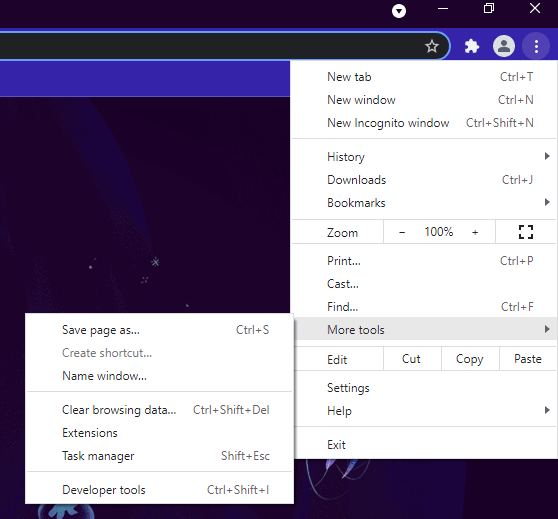The width and height of the screenshot is (558, 519).
Task: Open Clear browsing data... option
Action: [x=159, y=410]
